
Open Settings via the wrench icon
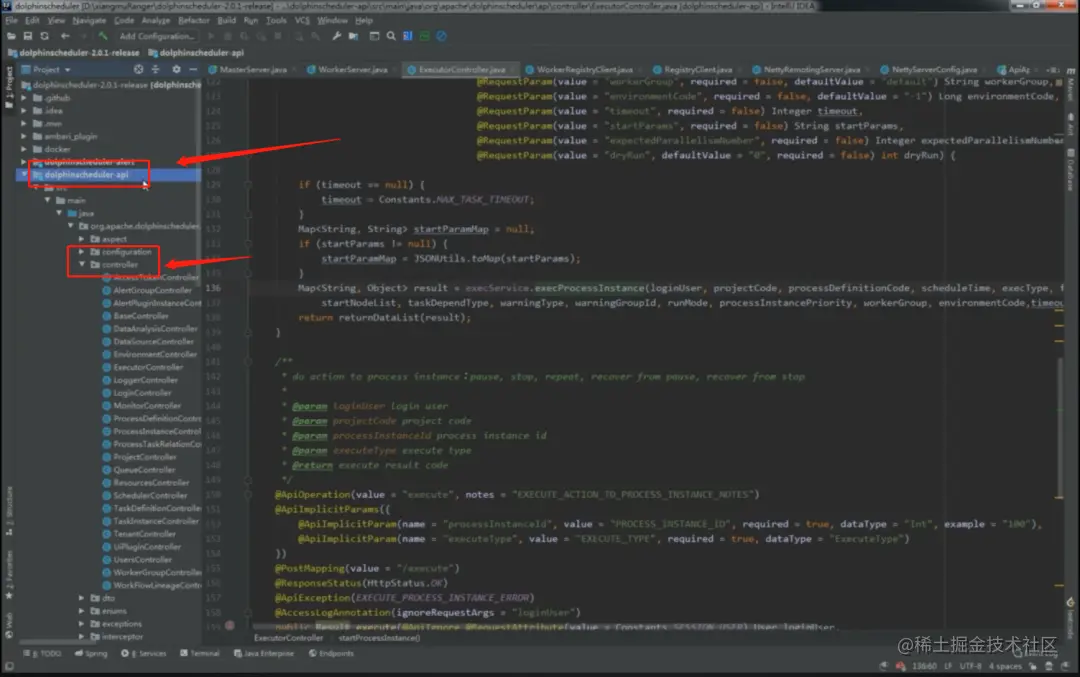point(336,36)
